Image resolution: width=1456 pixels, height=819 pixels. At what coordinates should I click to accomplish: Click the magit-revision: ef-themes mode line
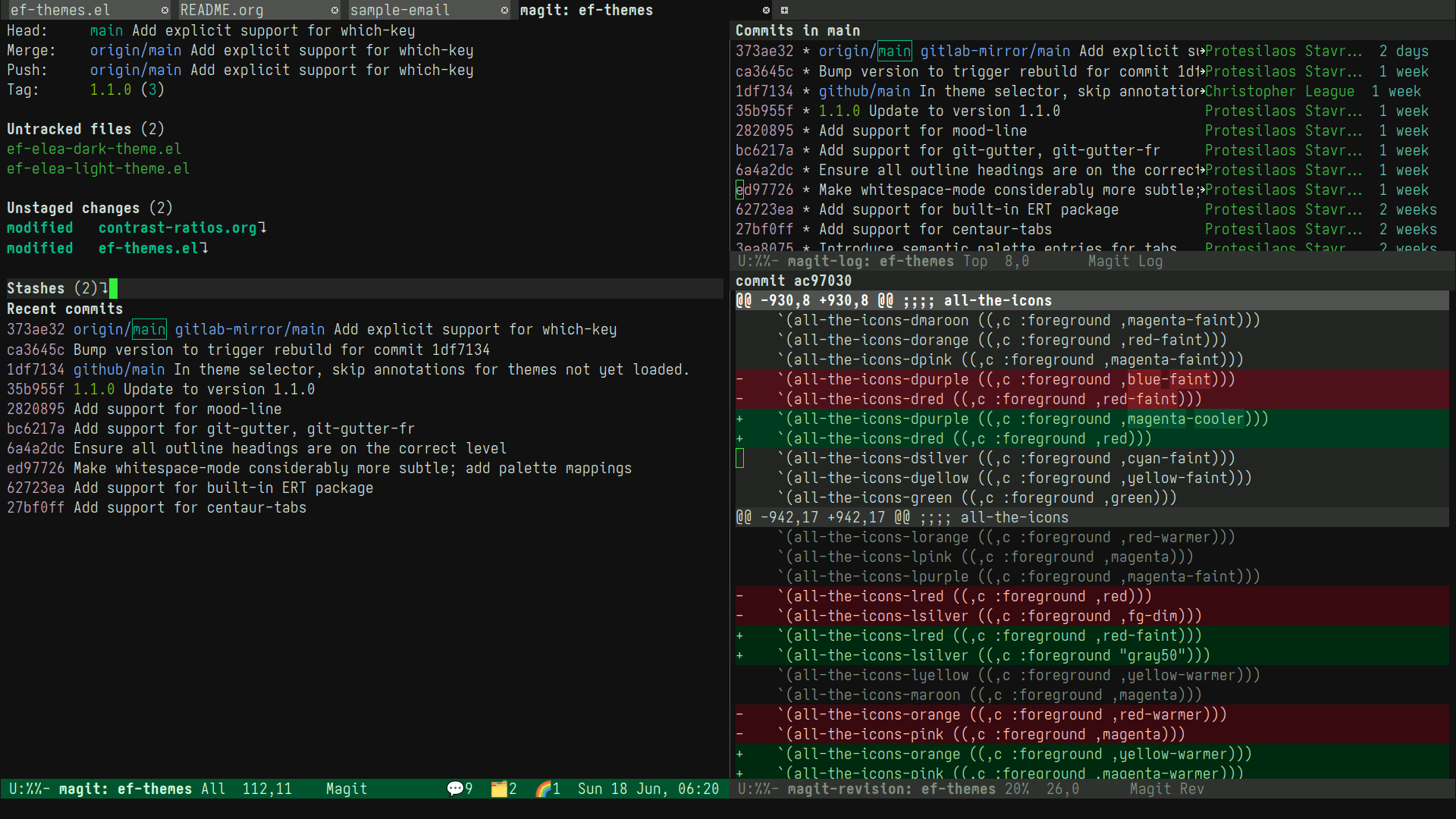pyautogui.click(x=1092, y=789)
